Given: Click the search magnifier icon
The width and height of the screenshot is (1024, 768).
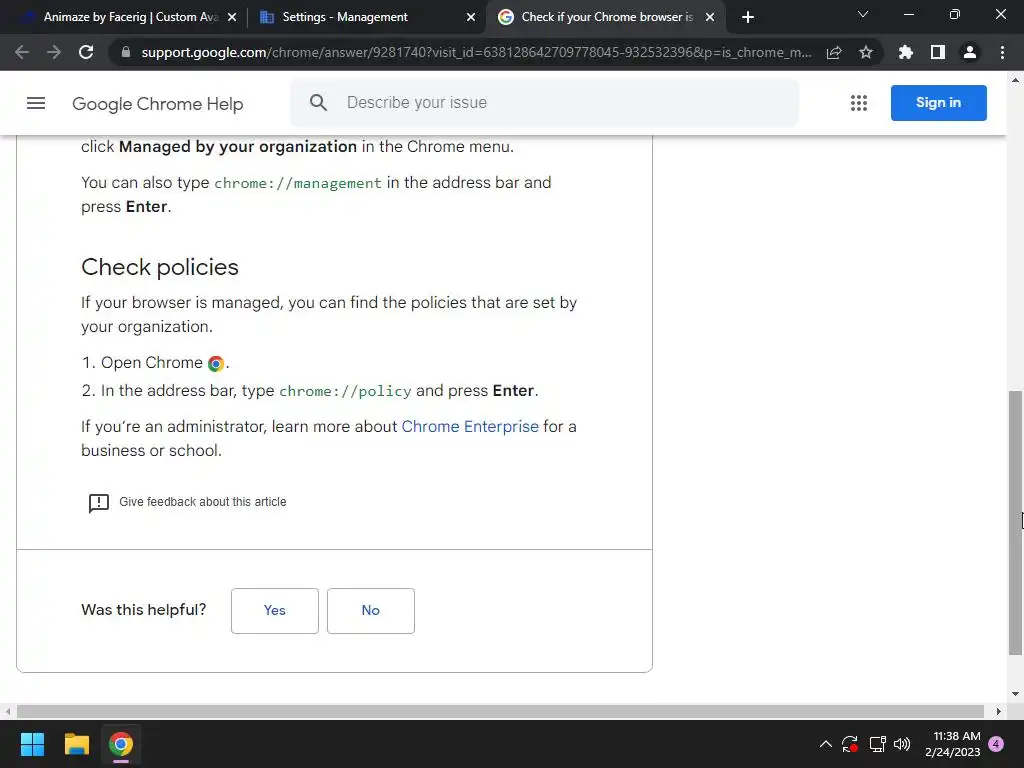Looking at the screenshot, I should [318, 103].
